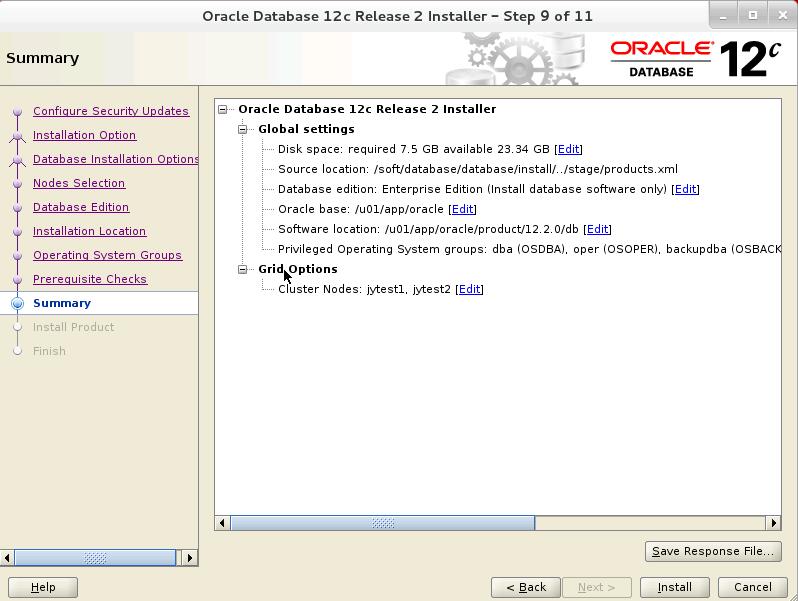The height and width of the screenshot is (601, 798).
Task: Click the Save Response File button
Action: pos(713,551)
